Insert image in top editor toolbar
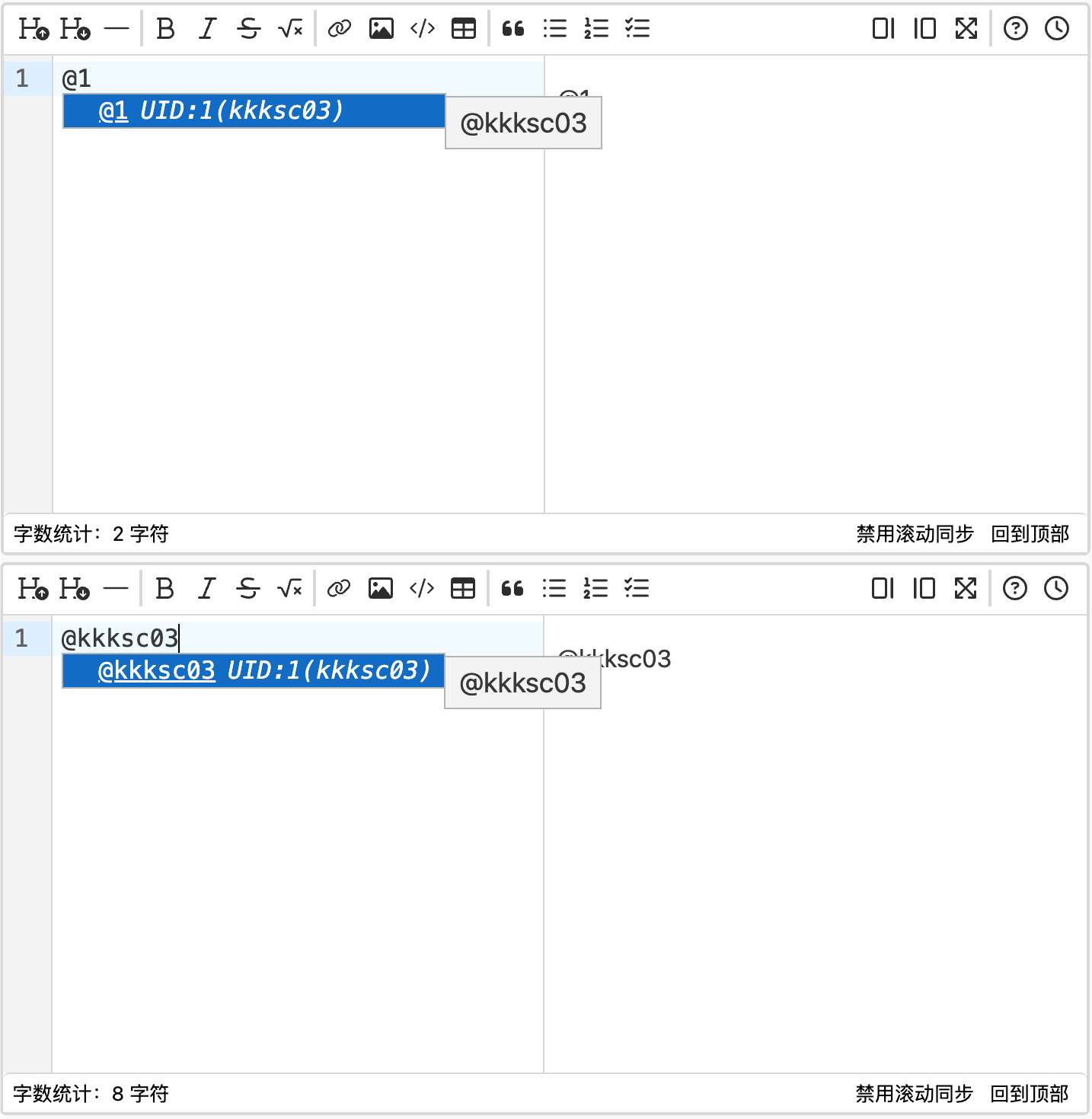 click(x=382, y=29)
